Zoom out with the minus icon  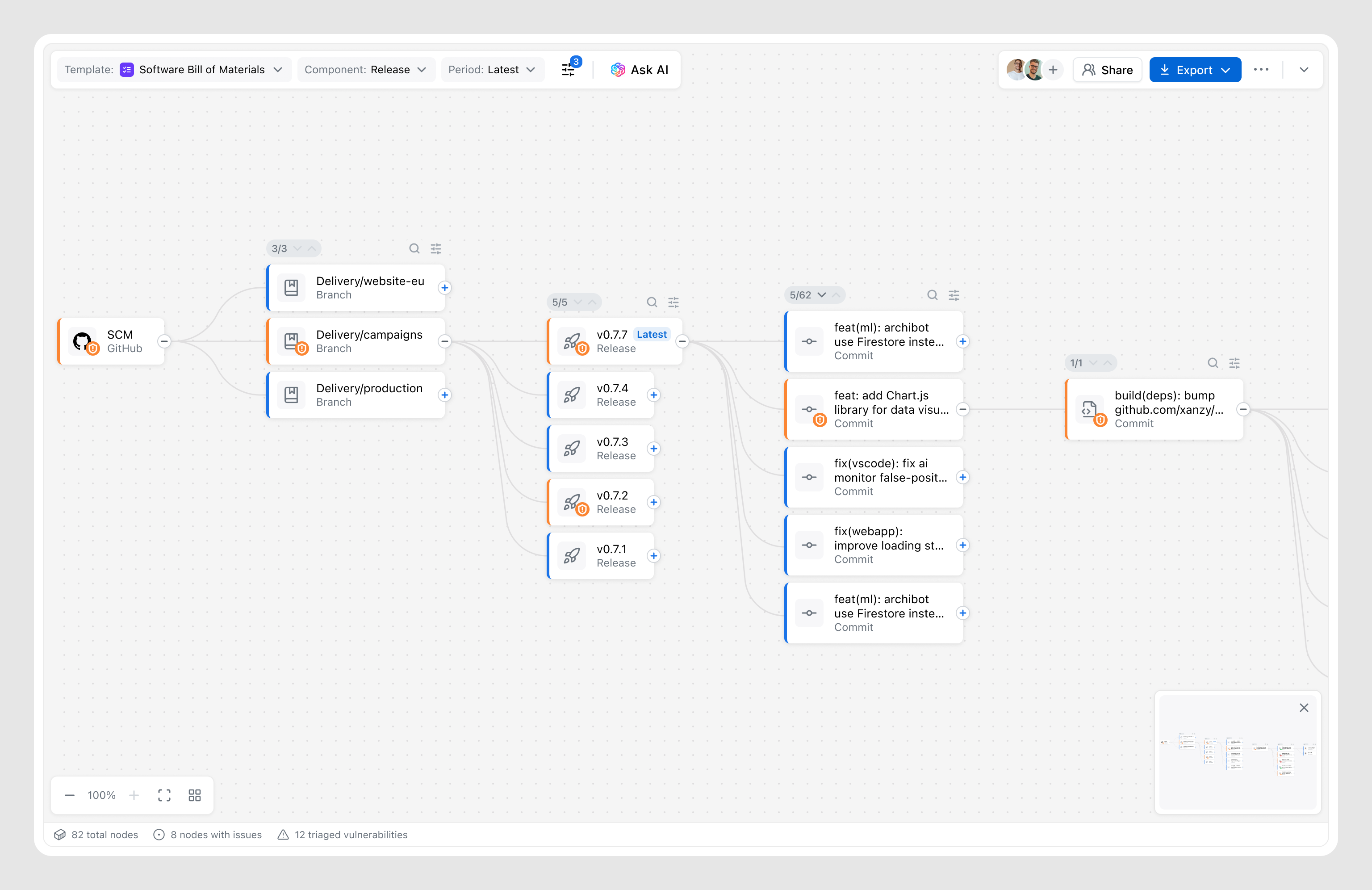70,795
